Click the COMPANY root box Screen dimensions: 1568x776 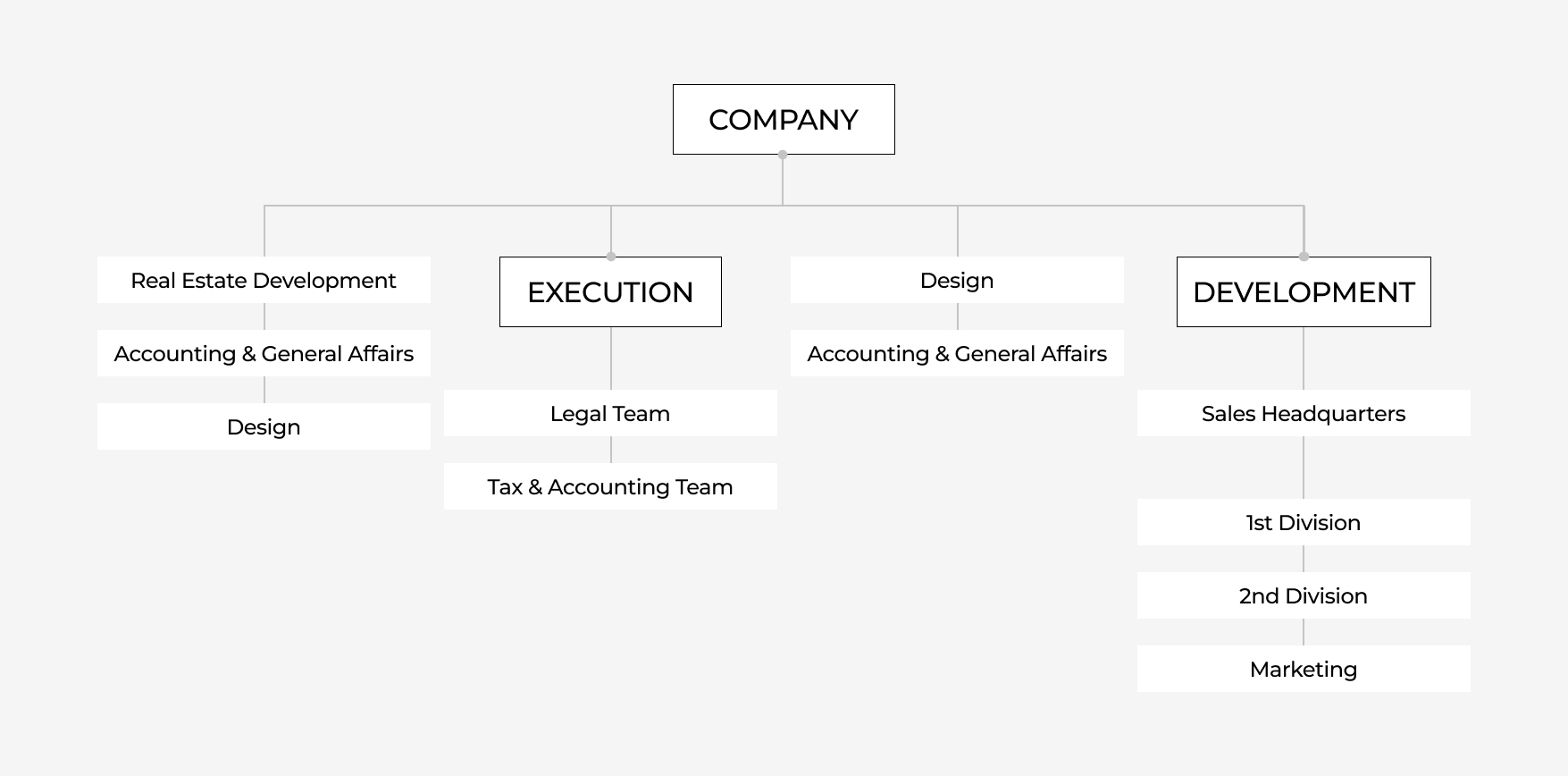(784, 120)
